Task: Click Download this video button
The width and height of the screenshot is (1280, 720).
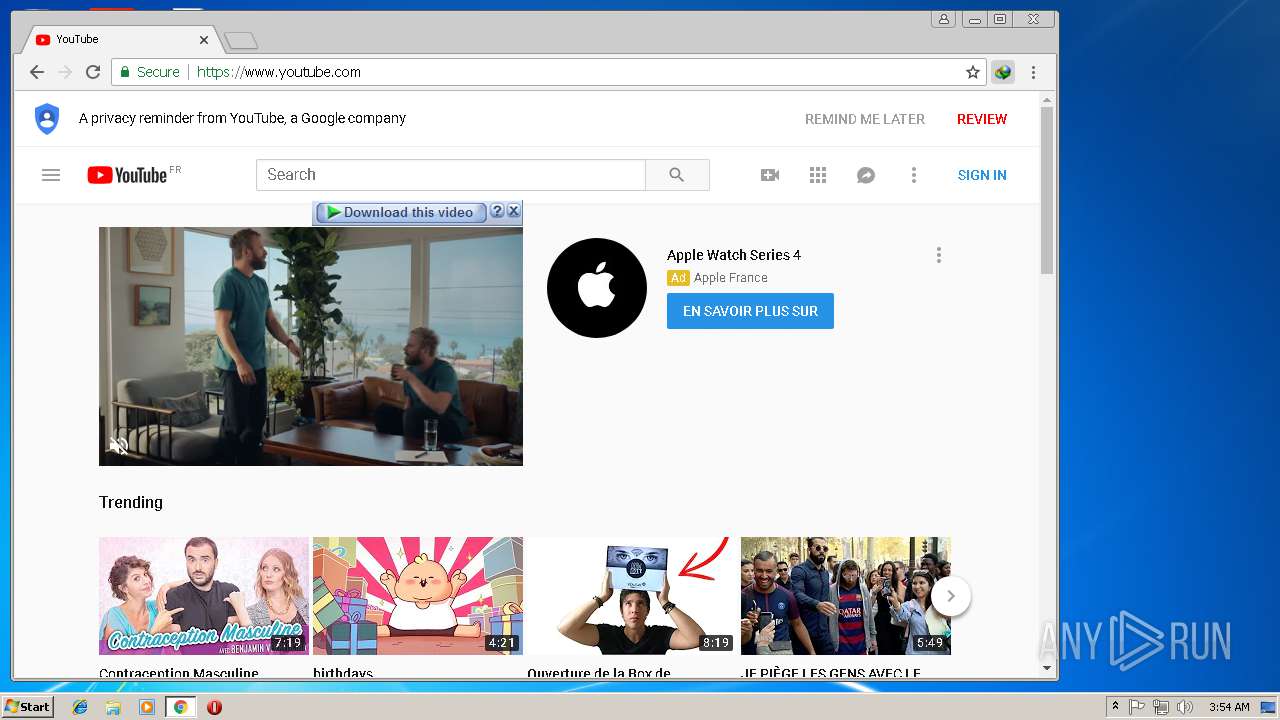Action: pos(401,212)
